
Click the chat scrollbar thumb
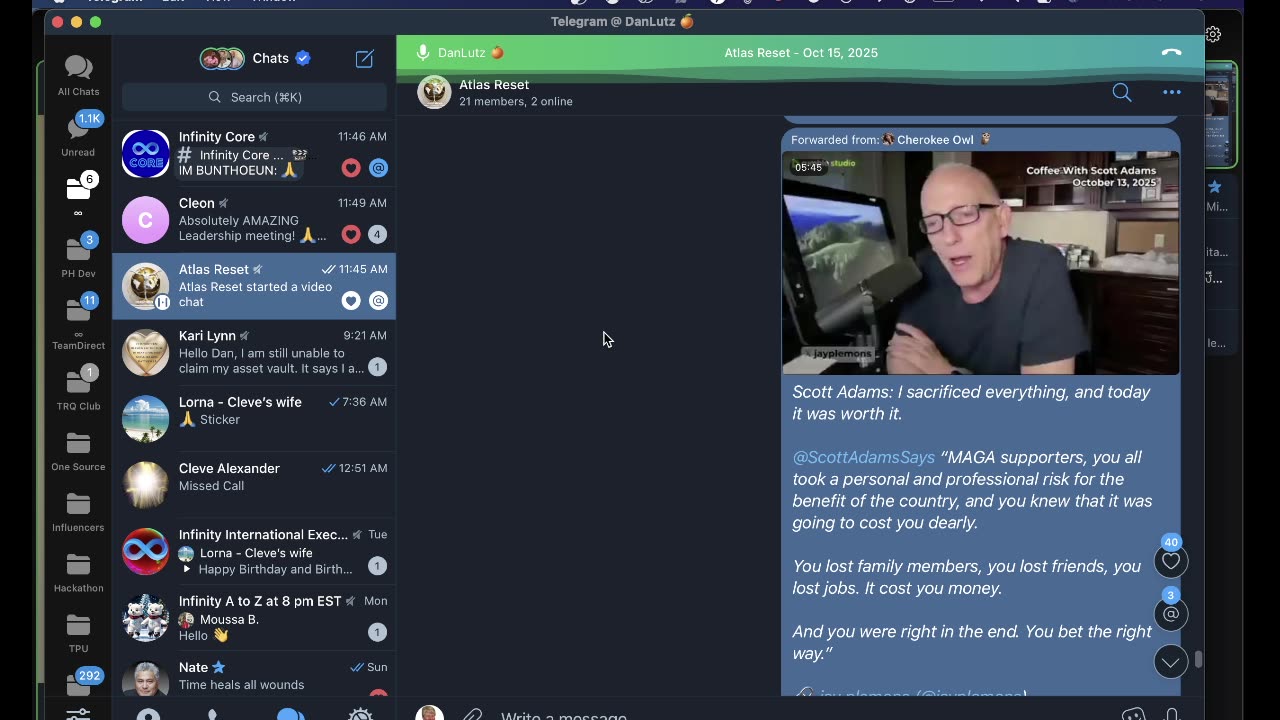click(x=1198, y=660)
